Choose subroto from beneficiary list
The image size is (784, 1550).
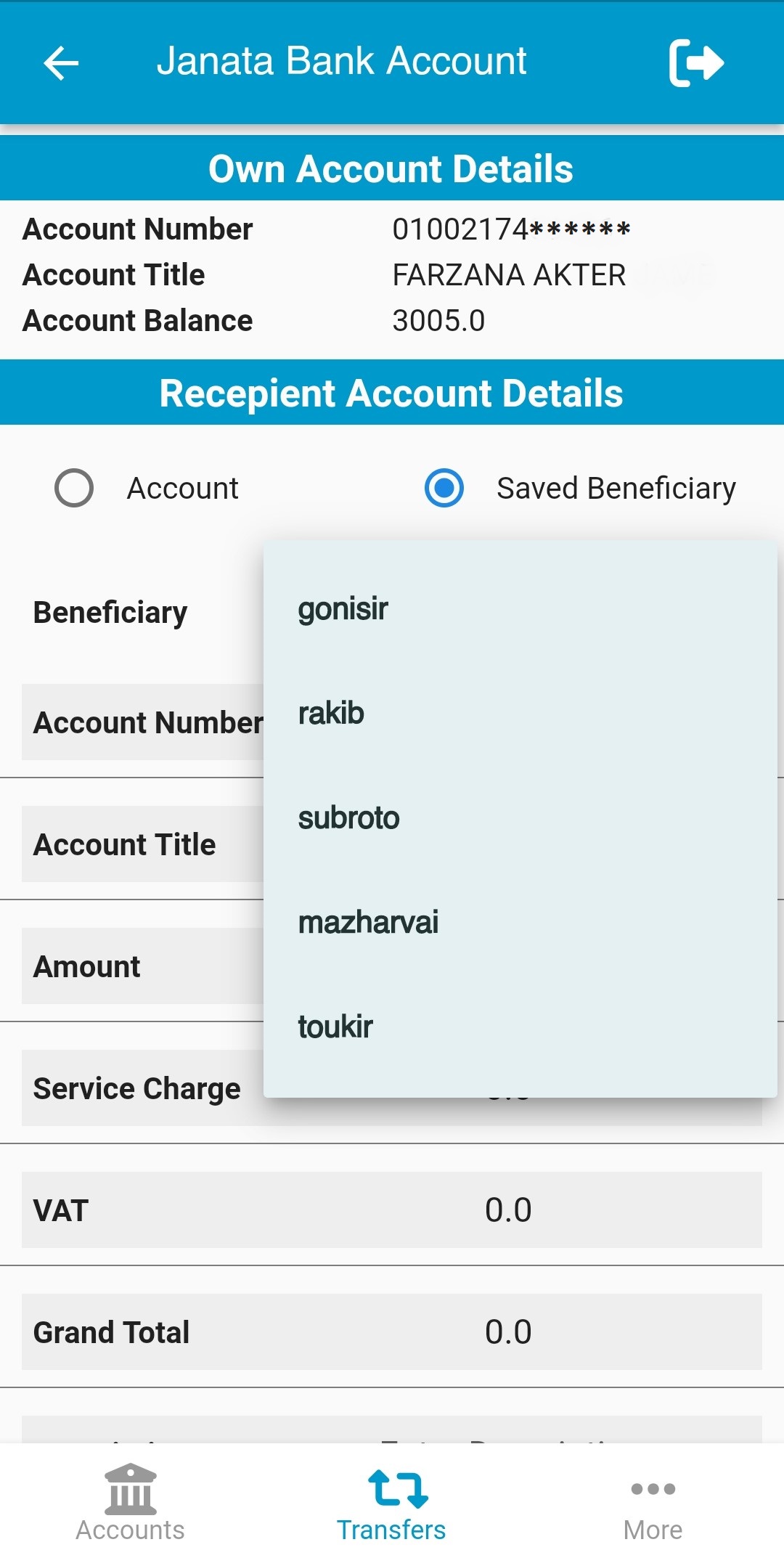coord(348,817)
